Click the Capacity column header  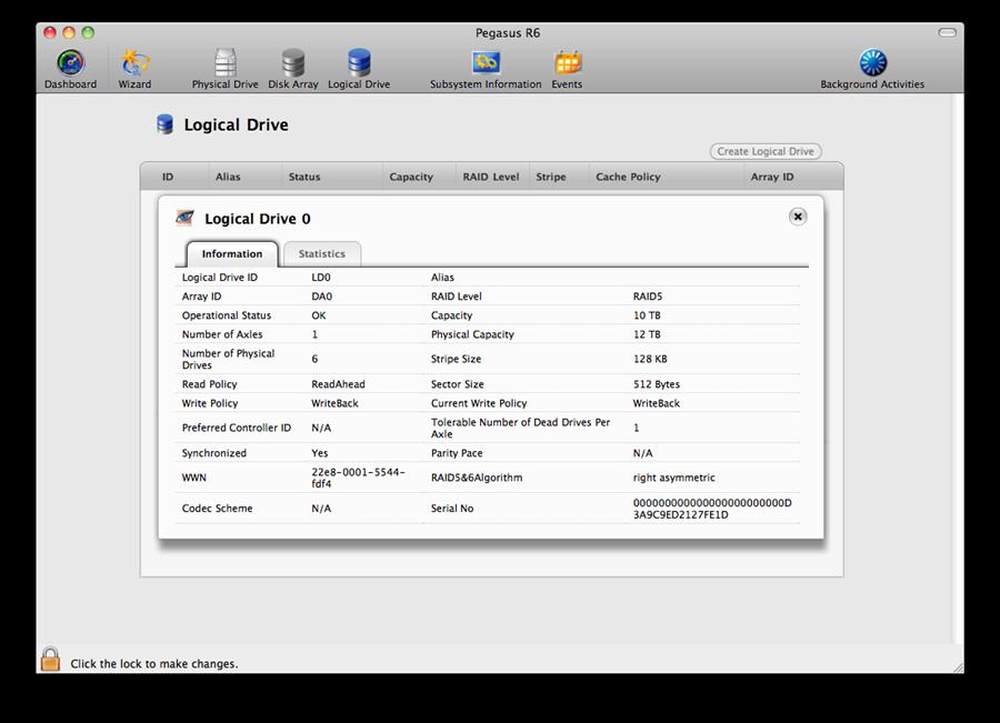[411, 177]
